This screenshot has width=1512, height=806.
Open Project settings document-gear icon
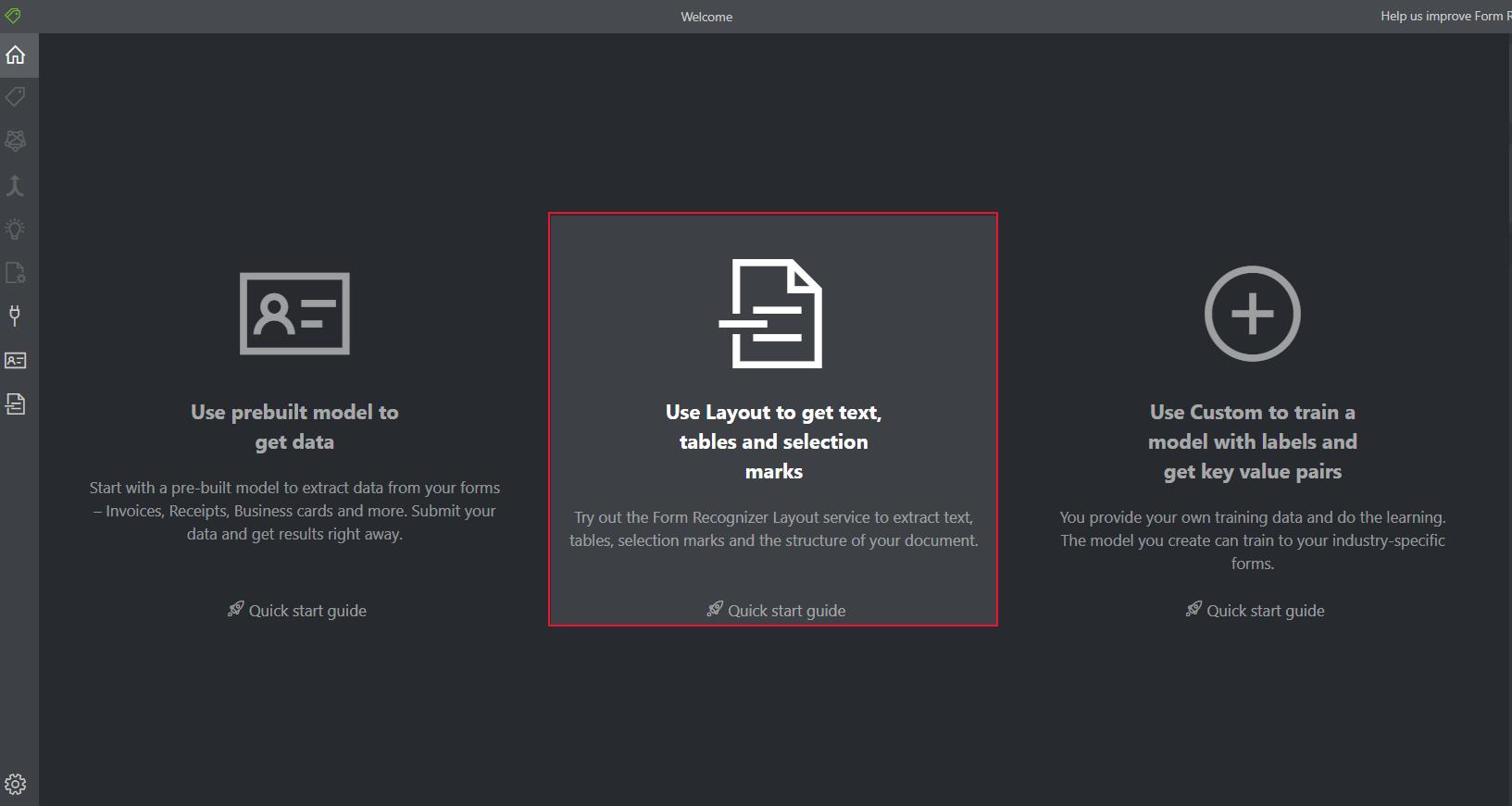click(x=16, y=272)
